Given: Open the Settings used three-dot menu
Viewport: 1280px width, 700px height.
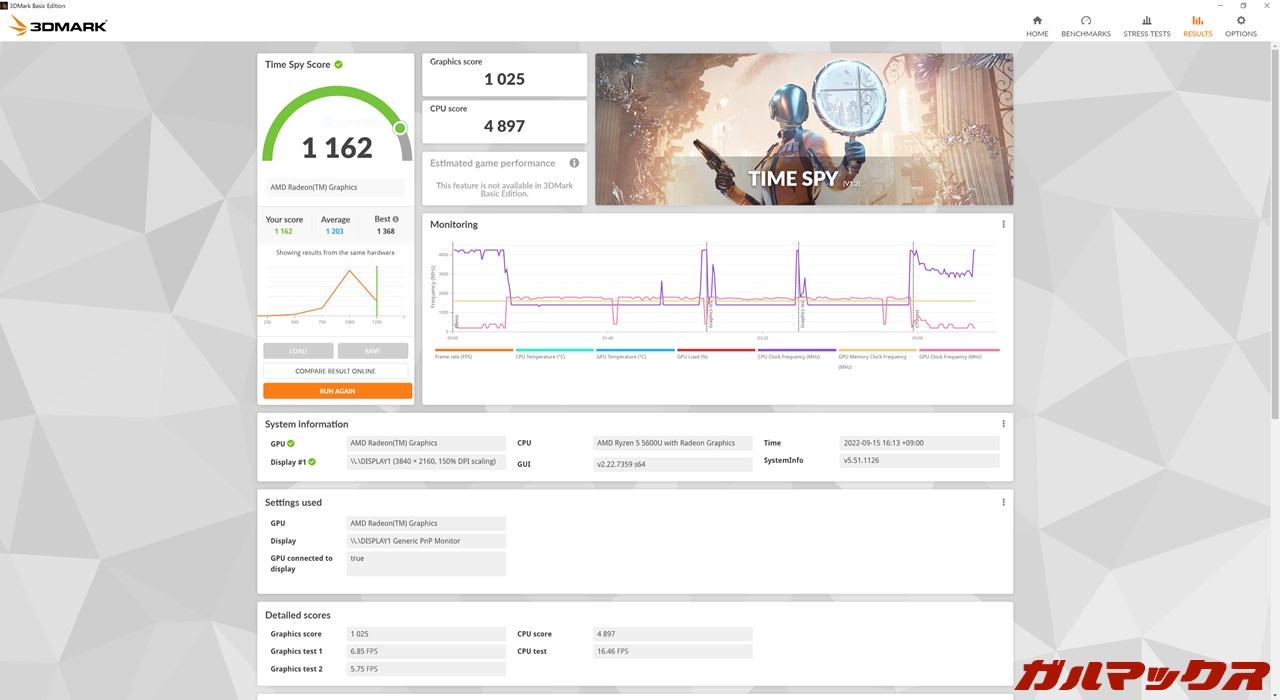Looking at the screenshot, I should pyautogui.click(x=1003, y=503).
